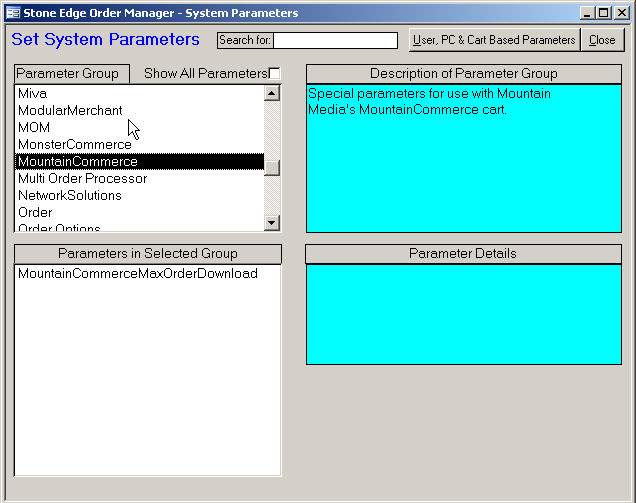The image size is (636, 503).
Task: Select MonsterCommerce parameter group
Action: point(139,144)
